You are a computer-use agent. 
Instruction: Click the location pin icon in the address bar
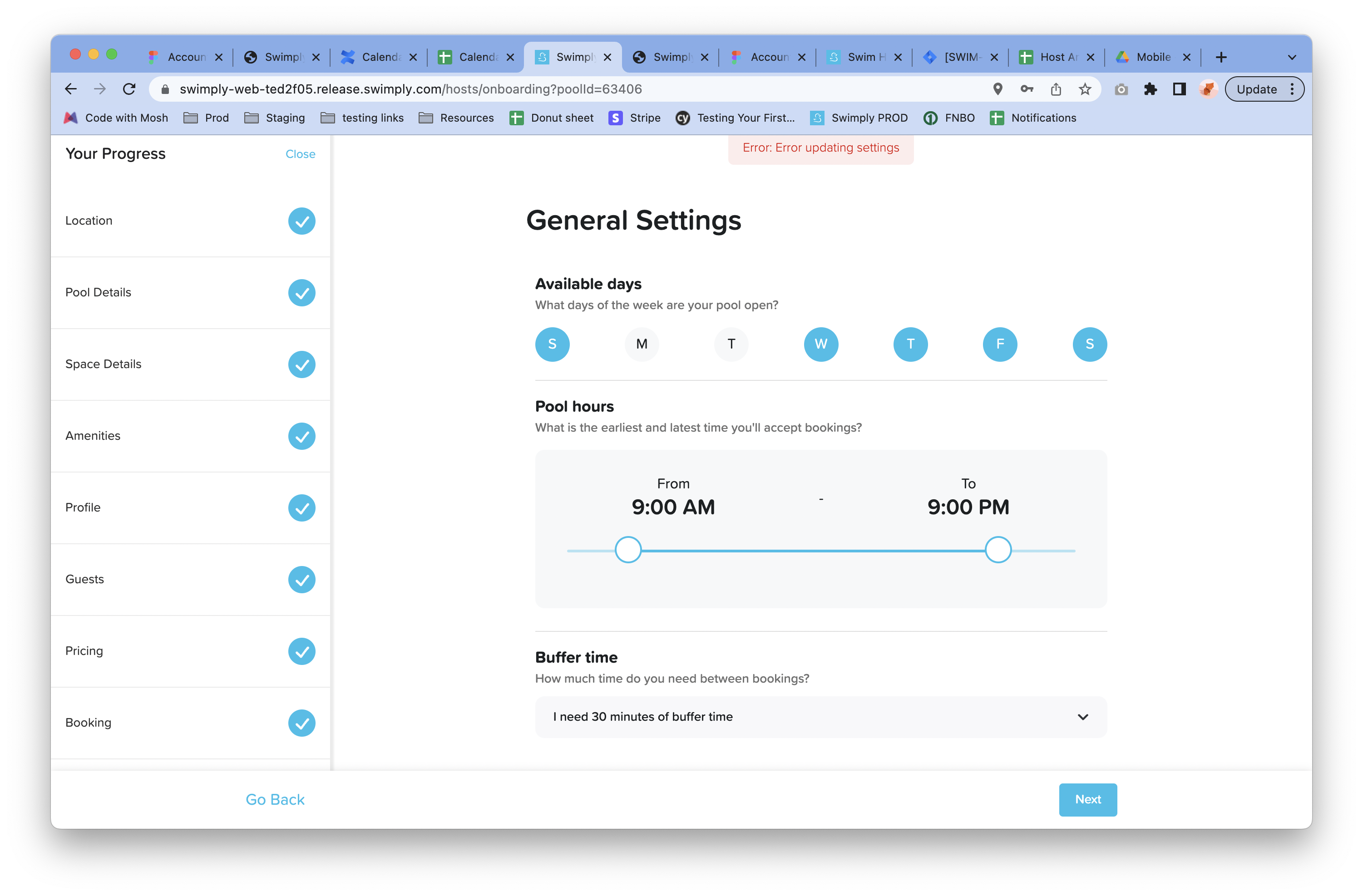click(998, 89)
